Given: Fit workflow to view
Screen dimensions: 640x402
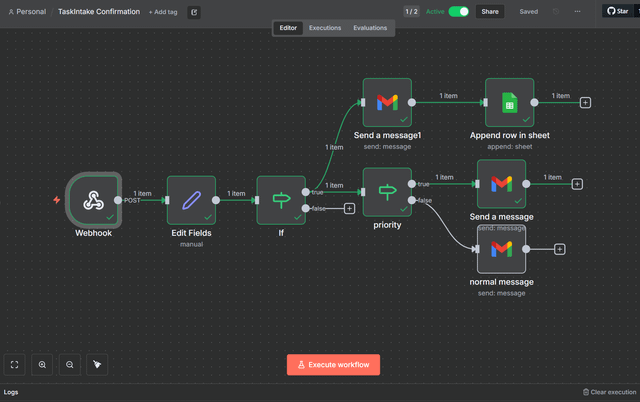Looking at the screenshot, I should [15, 365].
